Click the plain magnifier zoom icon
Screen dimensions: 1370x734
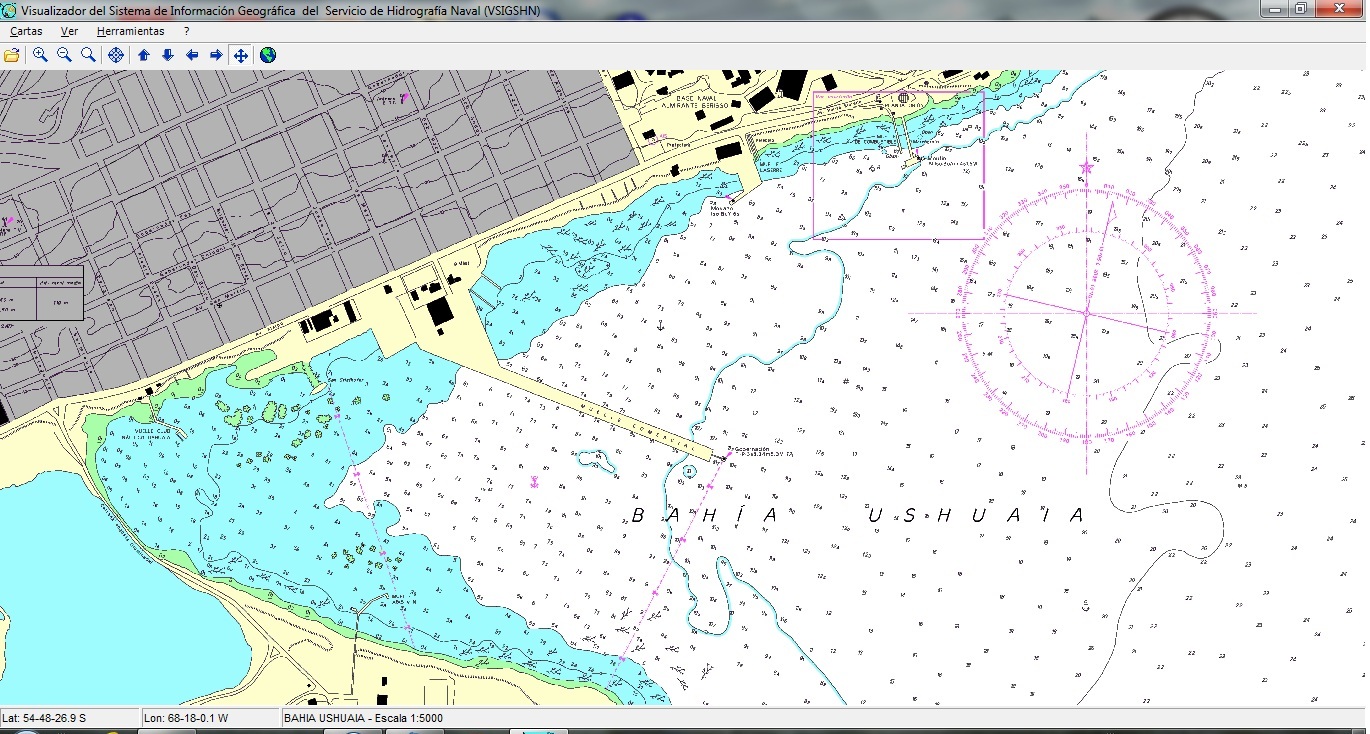(88, 55)
